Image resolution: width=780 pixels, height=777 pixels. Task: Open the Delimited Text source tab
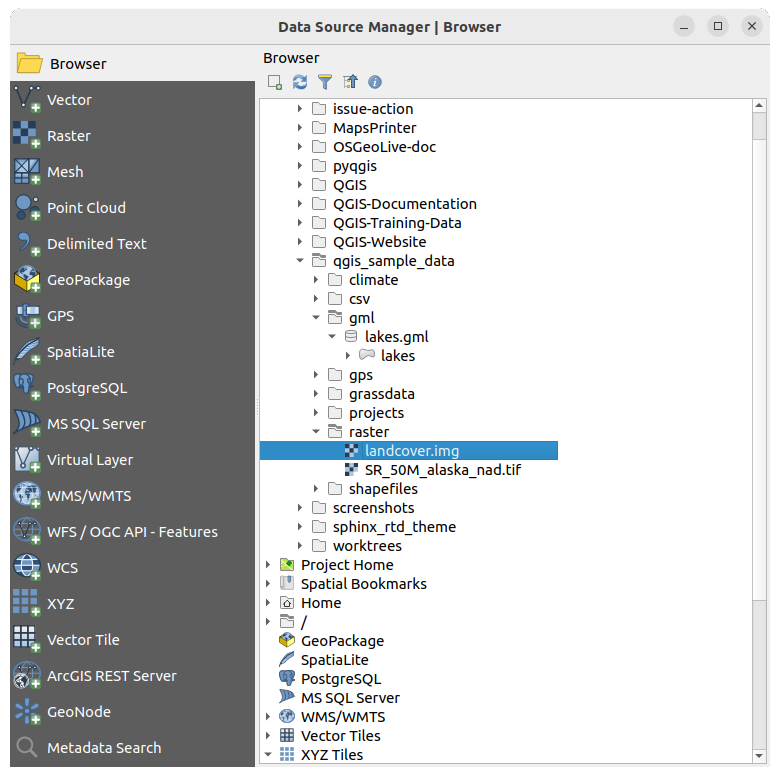[96, 244]
